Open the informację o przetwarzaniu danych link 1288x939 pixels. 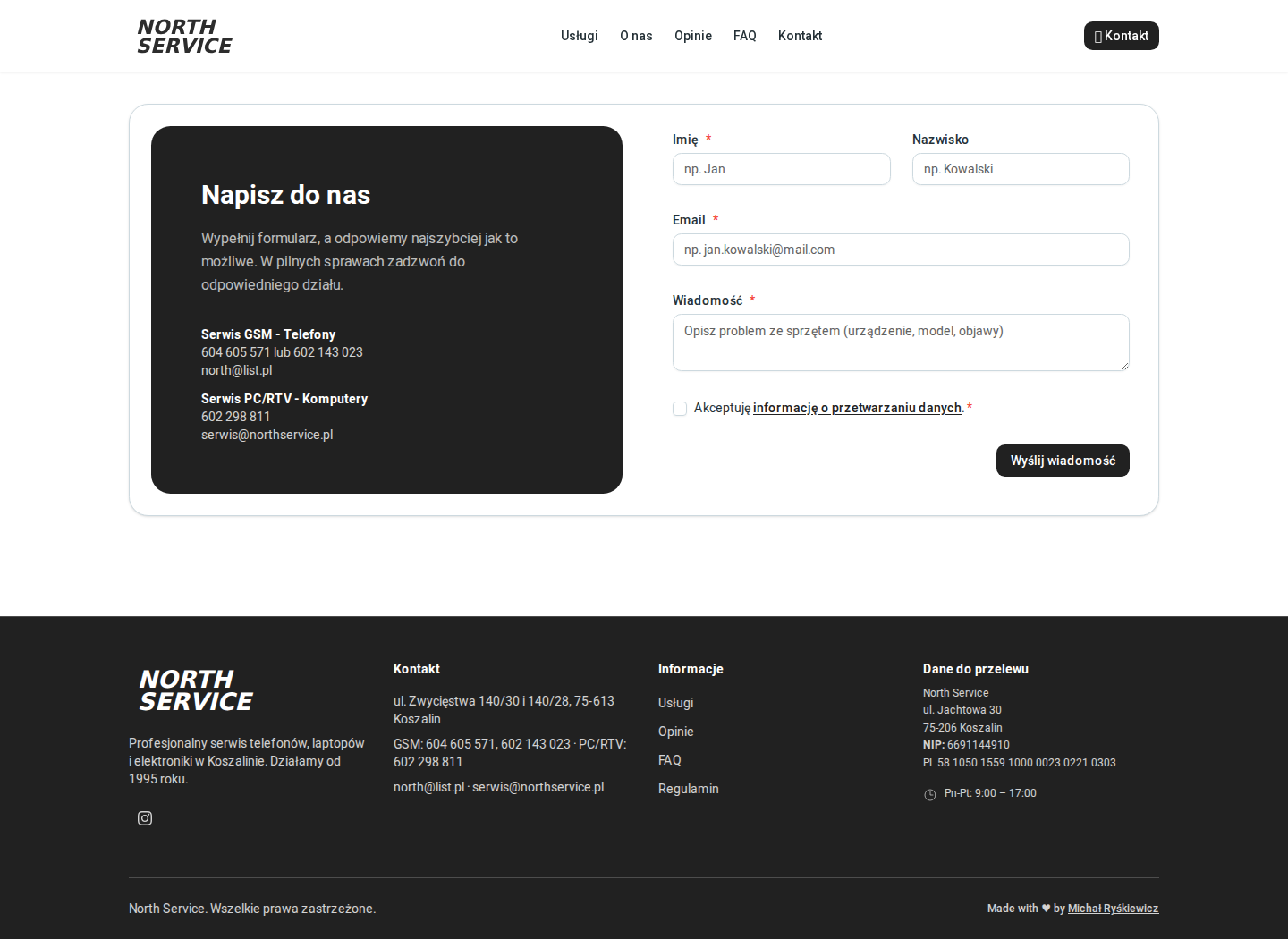857,408
